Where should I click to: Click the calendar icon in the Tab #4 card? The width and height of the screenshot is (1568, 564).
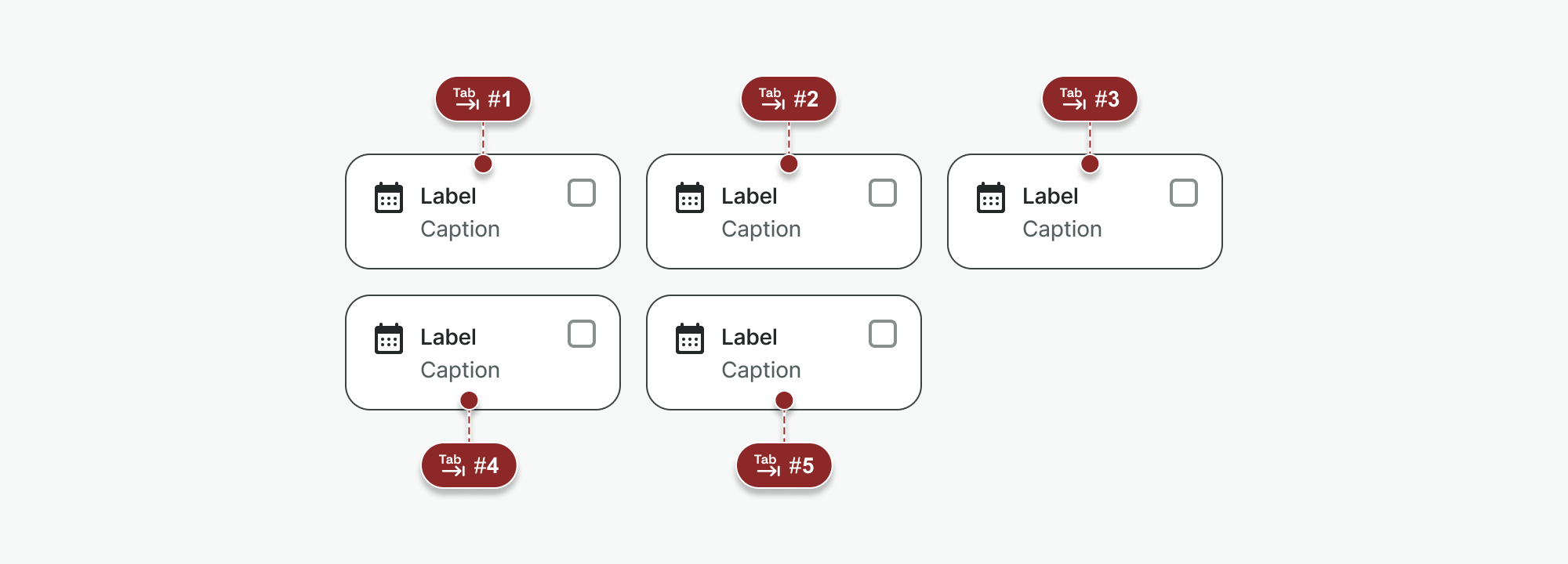(x=389, y=339)
